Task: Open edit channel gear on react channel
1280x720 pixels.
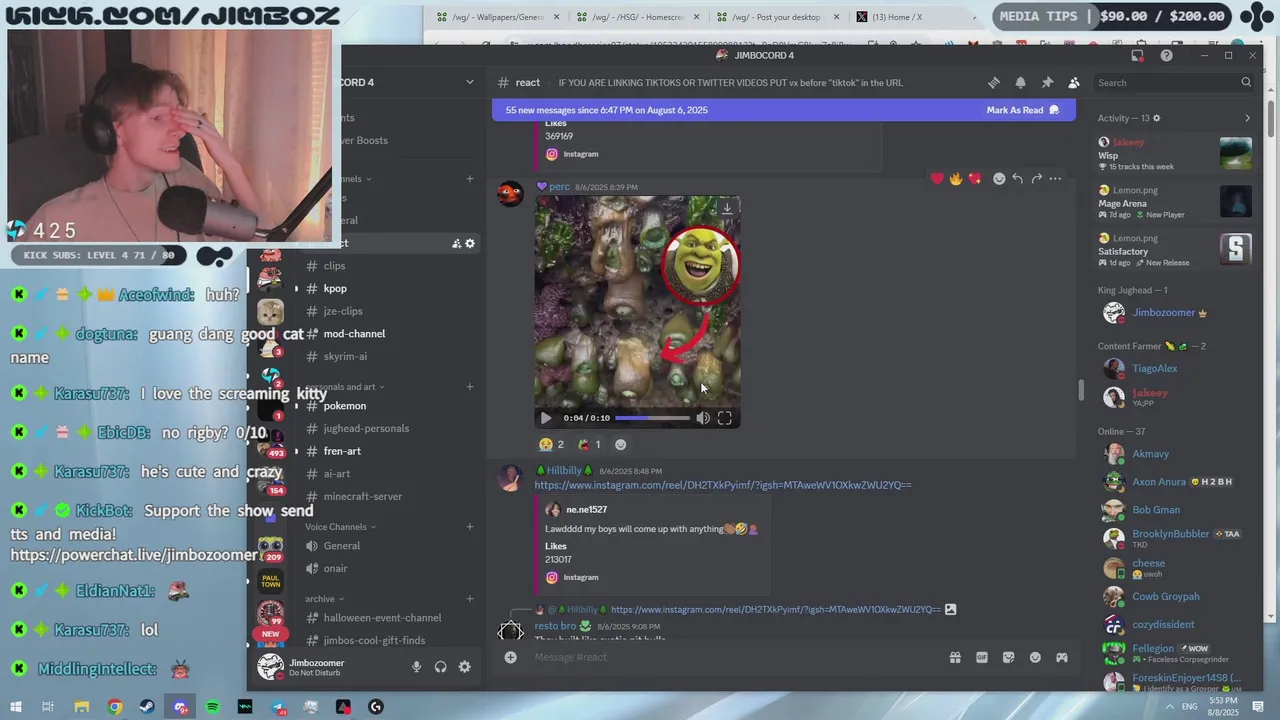Action: pyautogui.click(x=470, y=243)
